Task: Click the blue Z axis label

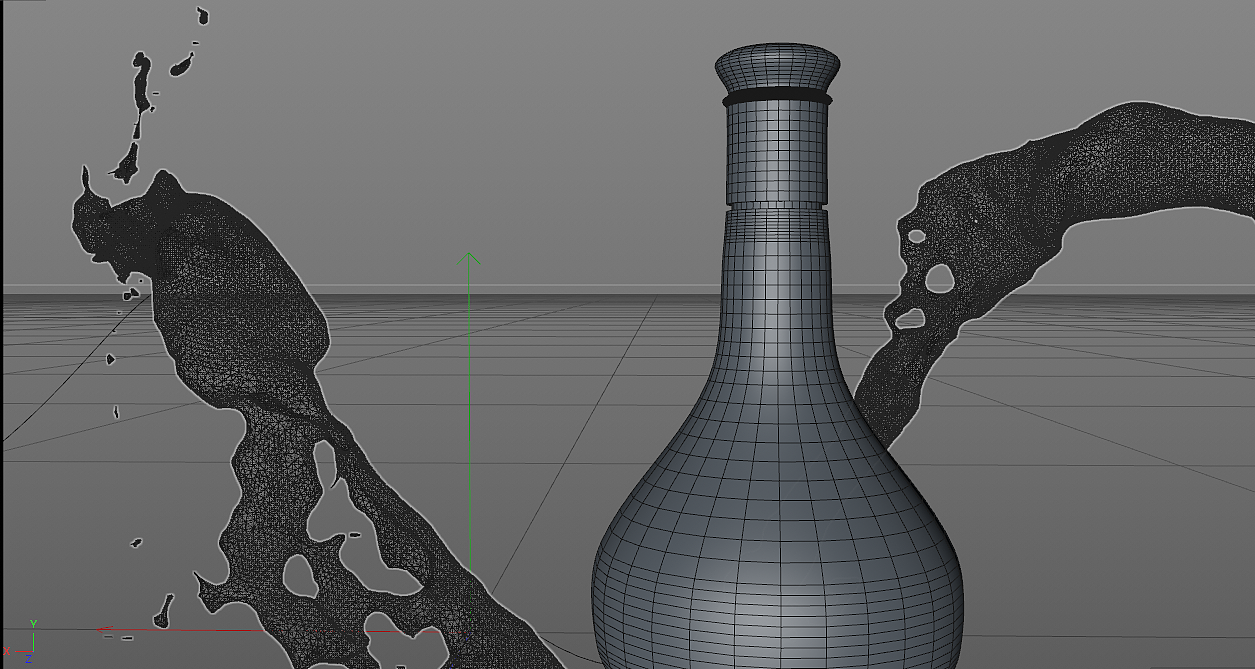Action: tap(29, 659)
